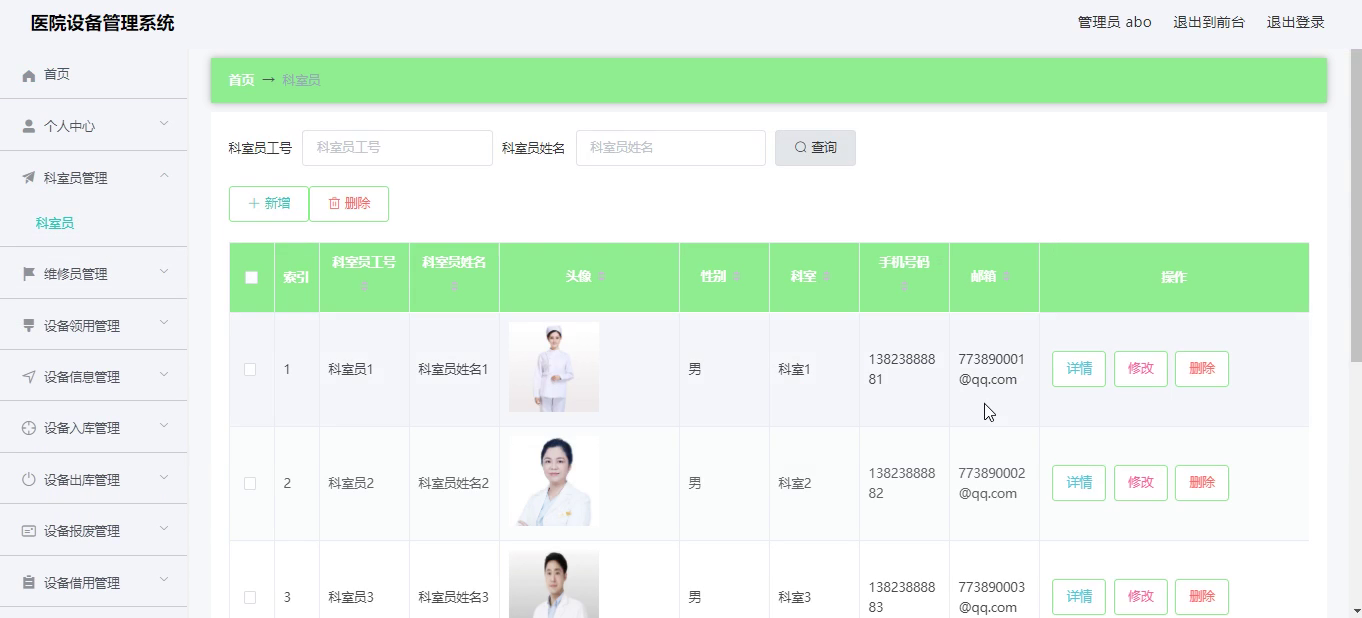Click 修改 for 科室员3
Screen dimensions: 1362x618
click(1141, 597)
